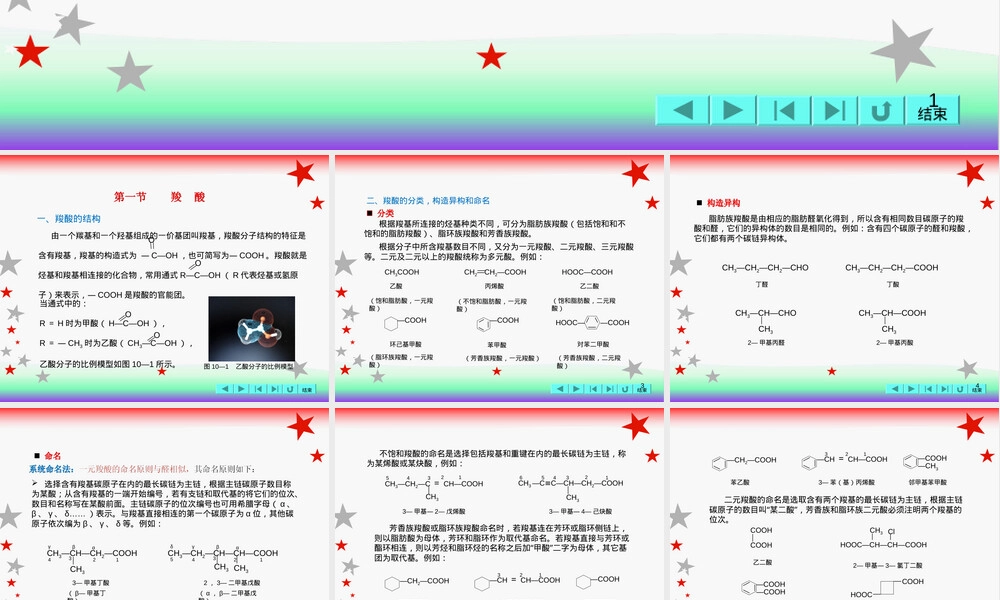Image resolution: width=1000 pixels, height=600 pixels.
Task: Click heading 一、羧酸的结构
Action: tap(68, 219)
